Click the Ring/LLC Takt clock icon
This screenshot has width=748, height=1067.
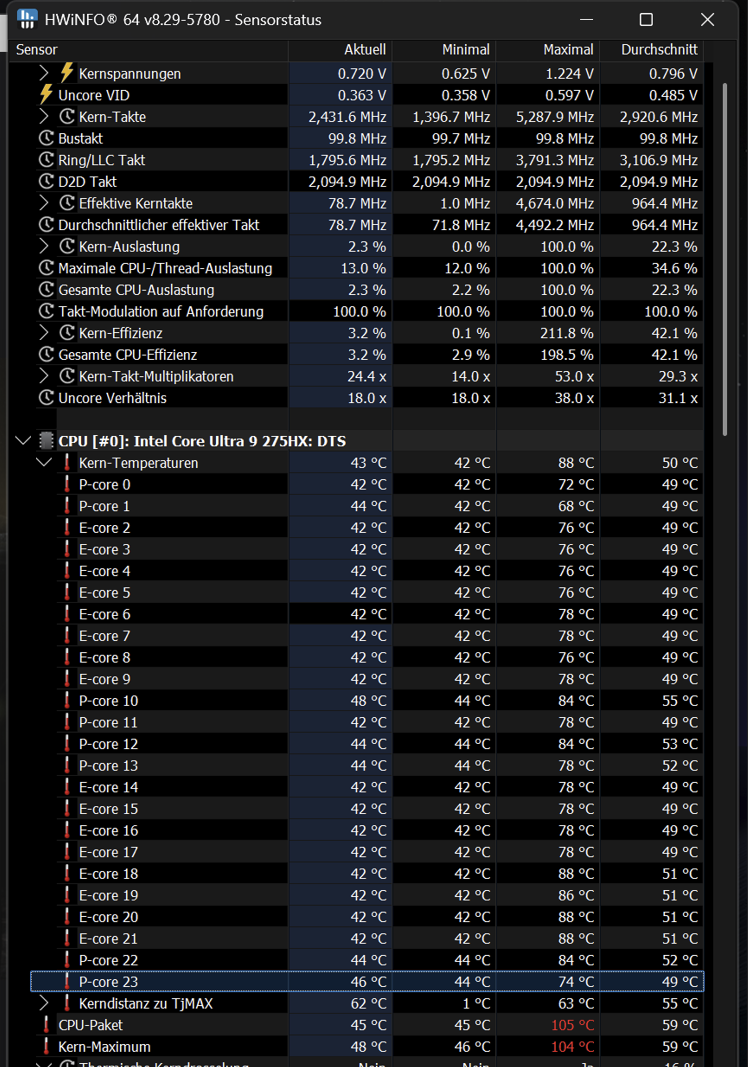point(46,160)
